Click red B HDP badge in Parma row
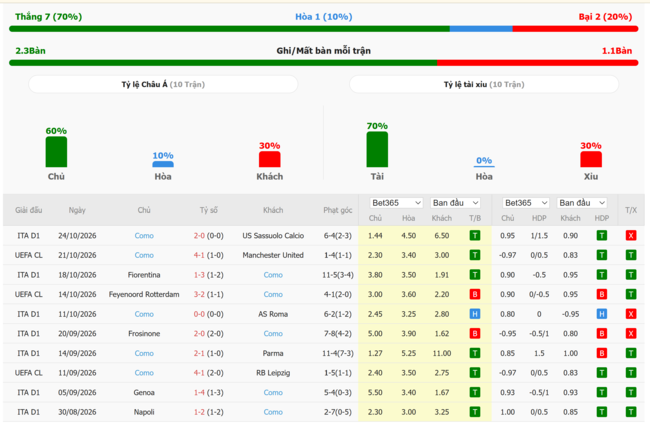650x423 pixels. (x=601, y=353)
